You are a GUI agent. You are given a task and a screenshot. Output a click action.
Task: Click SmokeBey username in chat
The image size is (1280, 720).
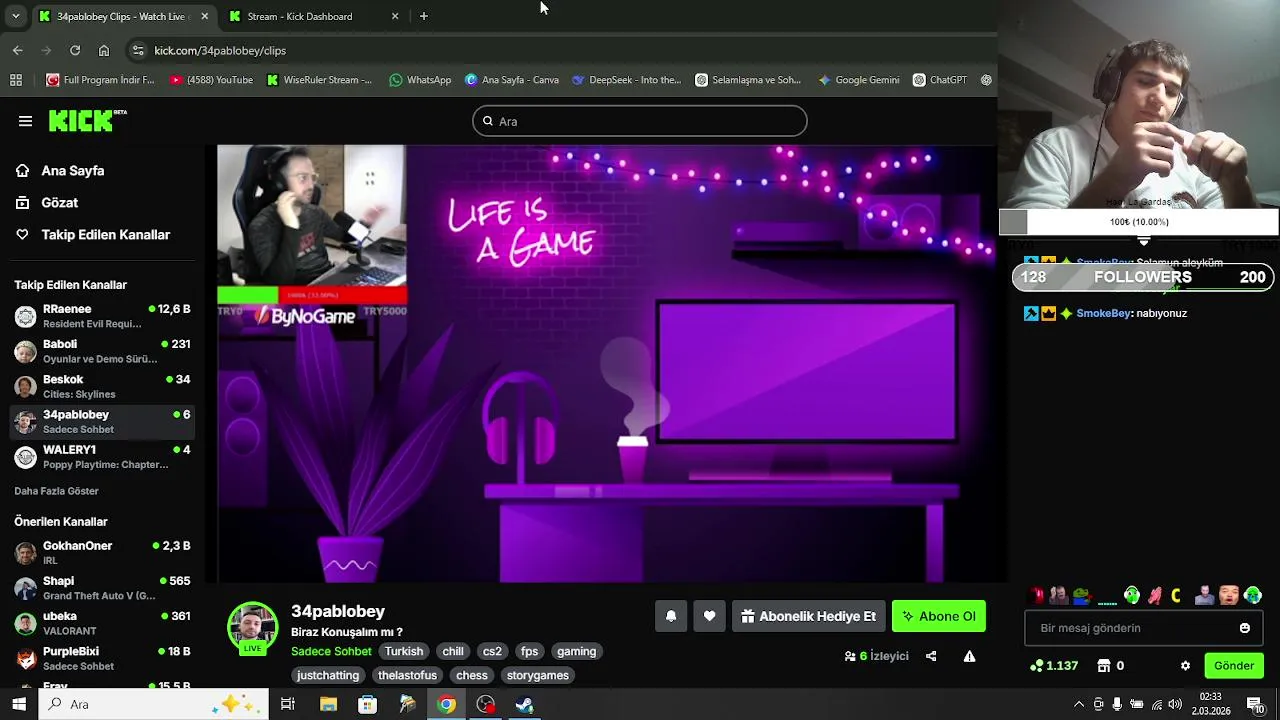1103,313
